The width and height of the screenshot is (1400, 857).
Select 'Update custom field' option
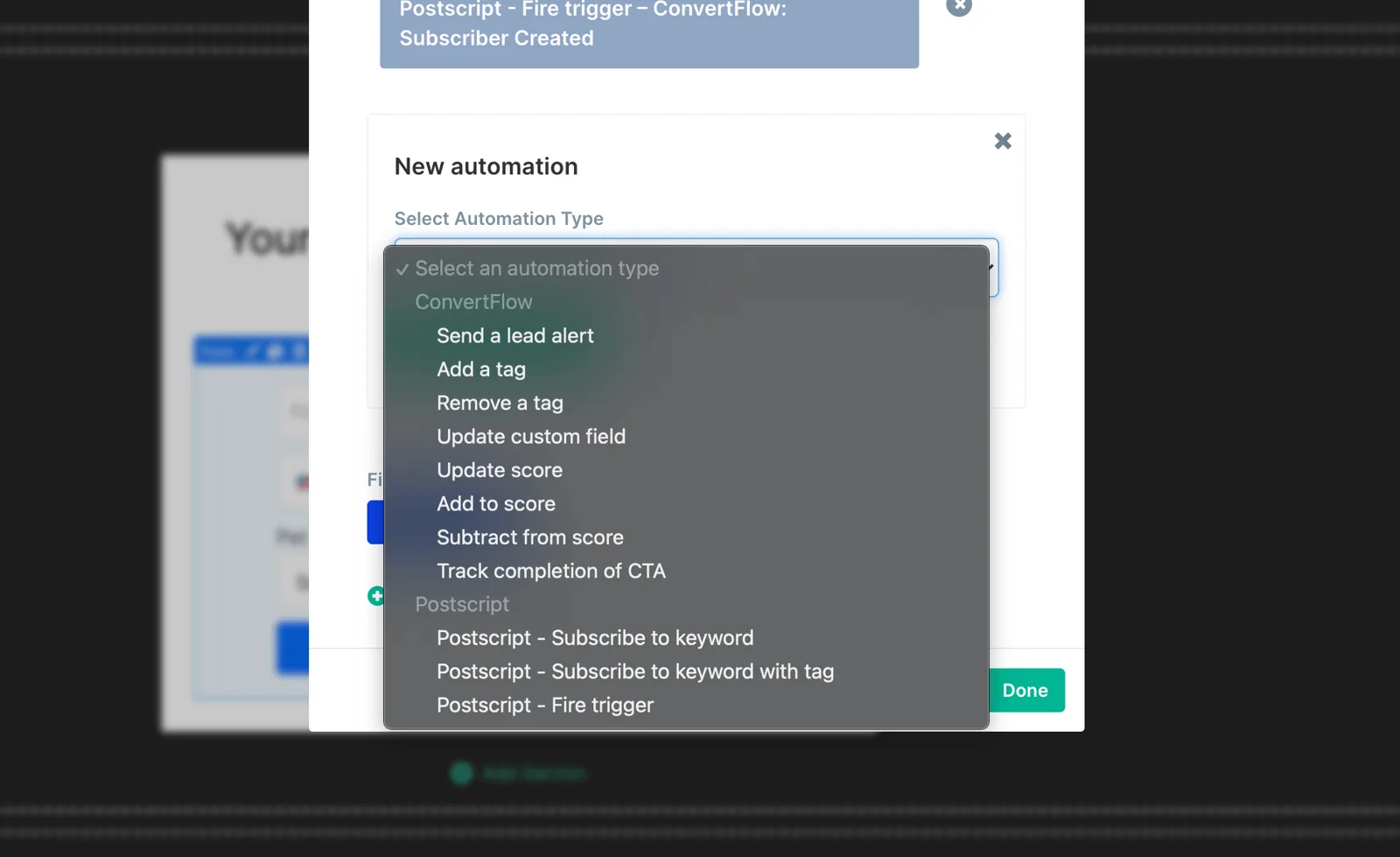686,437
